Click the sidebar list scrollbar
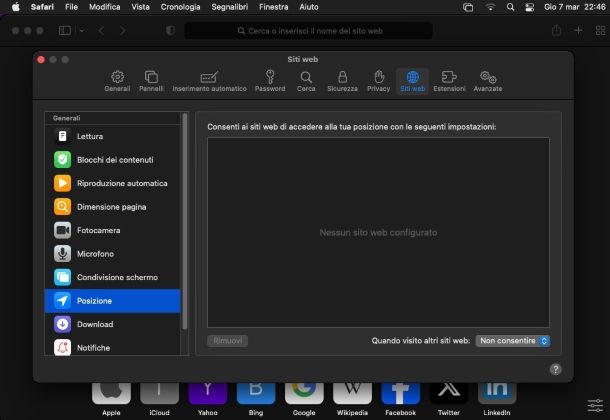Screen dimensions: 610x420 click(184, 220)
